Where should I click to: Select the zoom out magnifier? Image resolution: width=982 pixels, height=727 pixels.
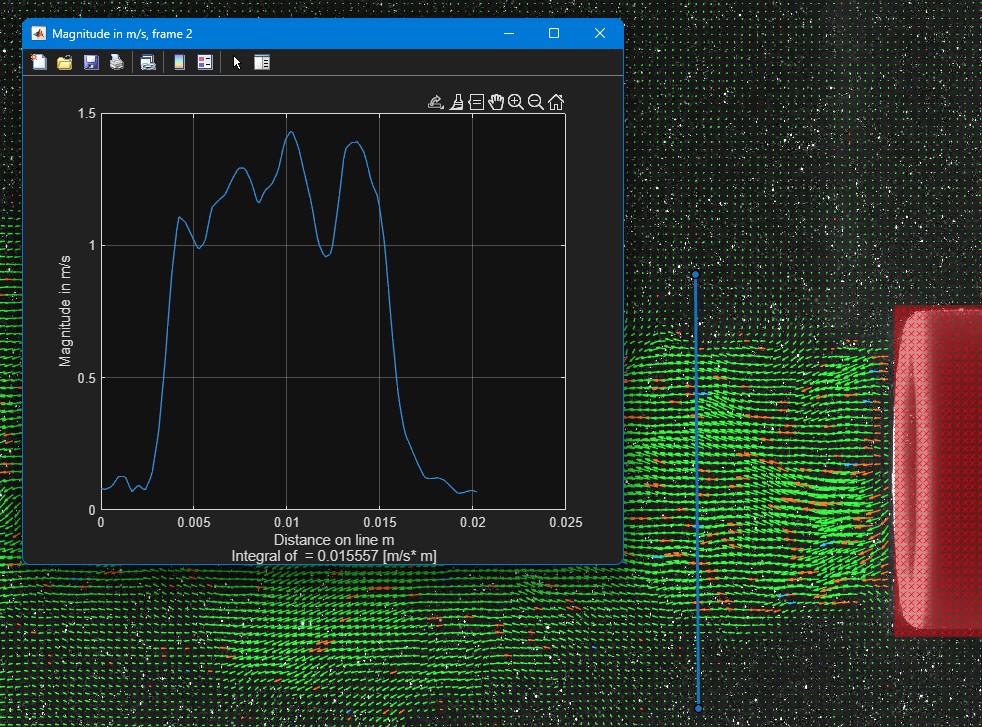tap(536, 102)
